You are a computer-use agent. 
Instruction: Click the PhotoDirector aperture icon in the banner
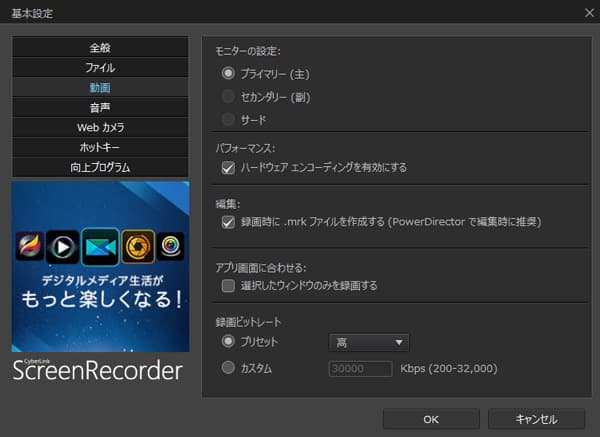[x=138, y=247]
